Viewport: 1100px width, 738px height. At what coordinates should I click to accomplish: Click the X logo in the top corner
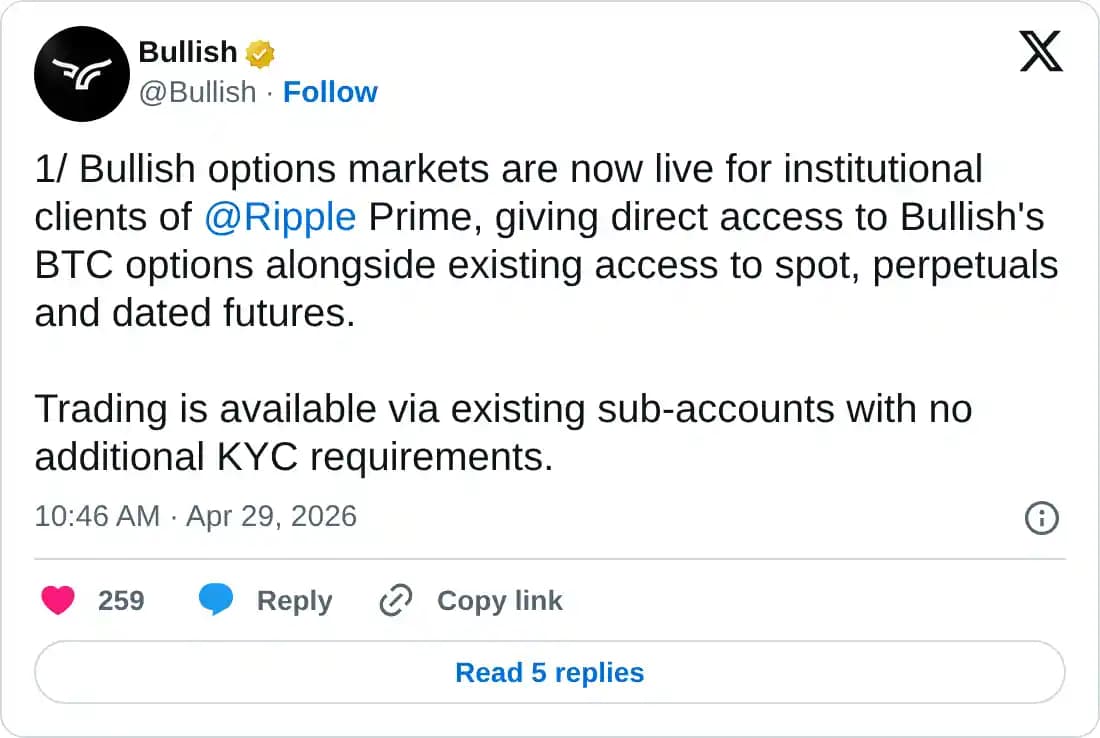[x=1042, y=52]
